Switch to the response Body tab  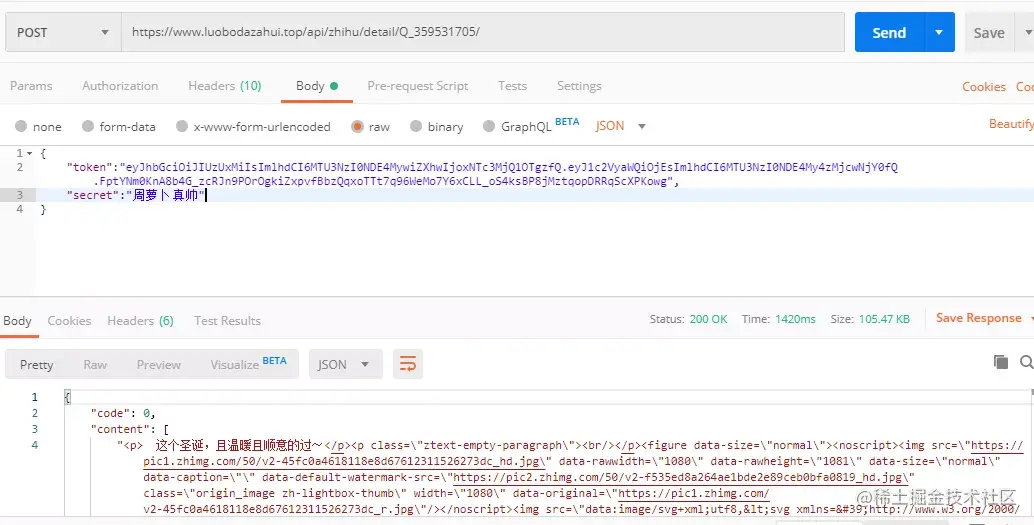click(x=17, y=321)
